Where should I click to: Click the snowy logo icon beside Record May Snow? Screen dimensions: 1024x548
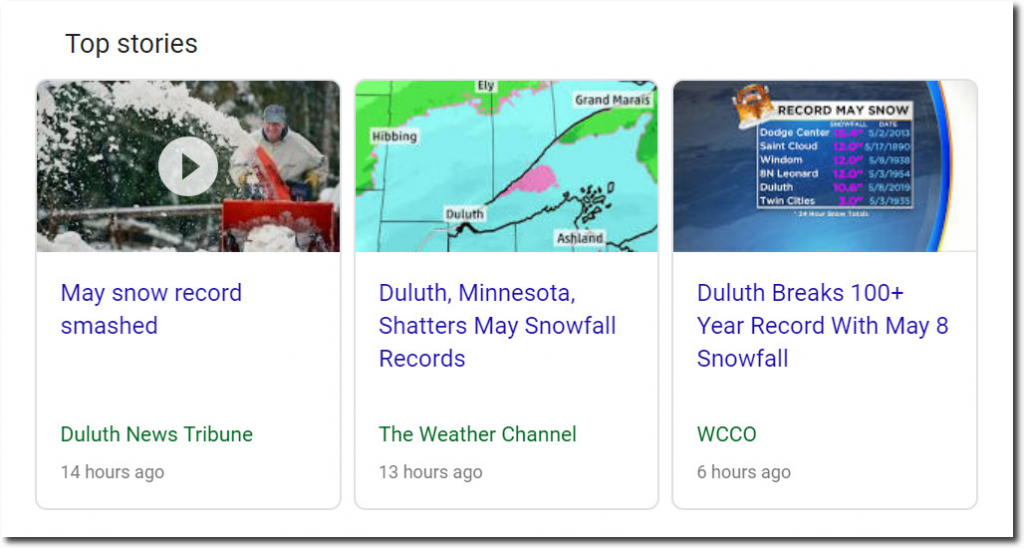click(x=752, y=107)
